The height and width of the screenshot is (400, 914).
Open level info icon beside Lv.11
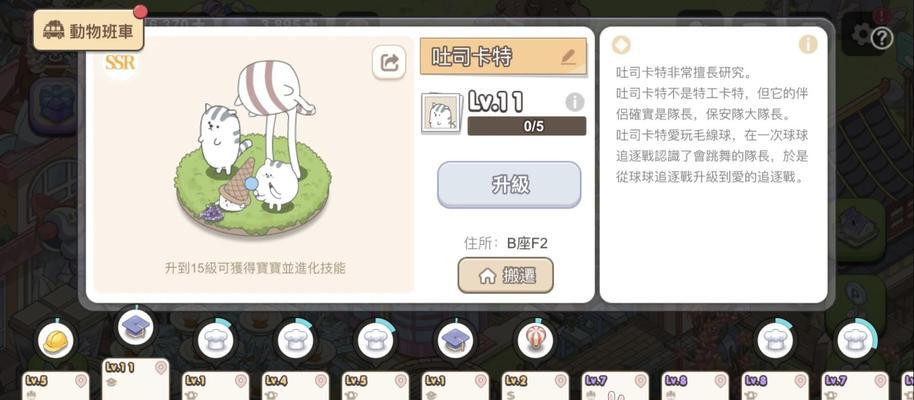coord(575,102)
